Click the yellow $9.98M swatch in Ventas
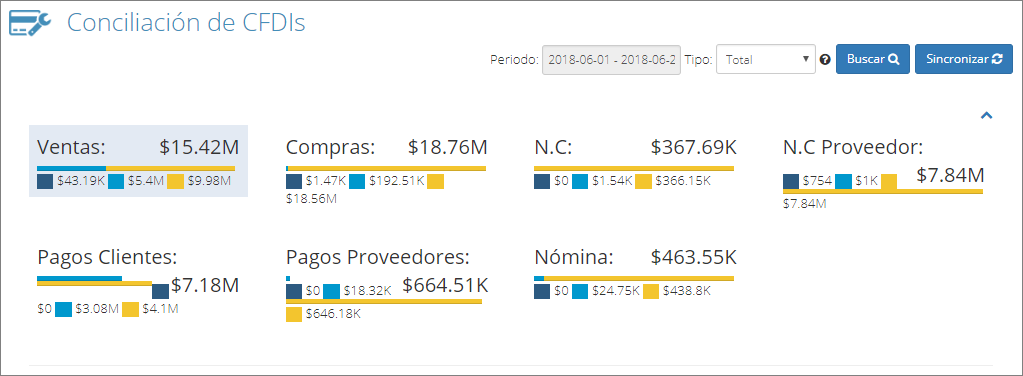1023x376 pixels. click(176, 181)
